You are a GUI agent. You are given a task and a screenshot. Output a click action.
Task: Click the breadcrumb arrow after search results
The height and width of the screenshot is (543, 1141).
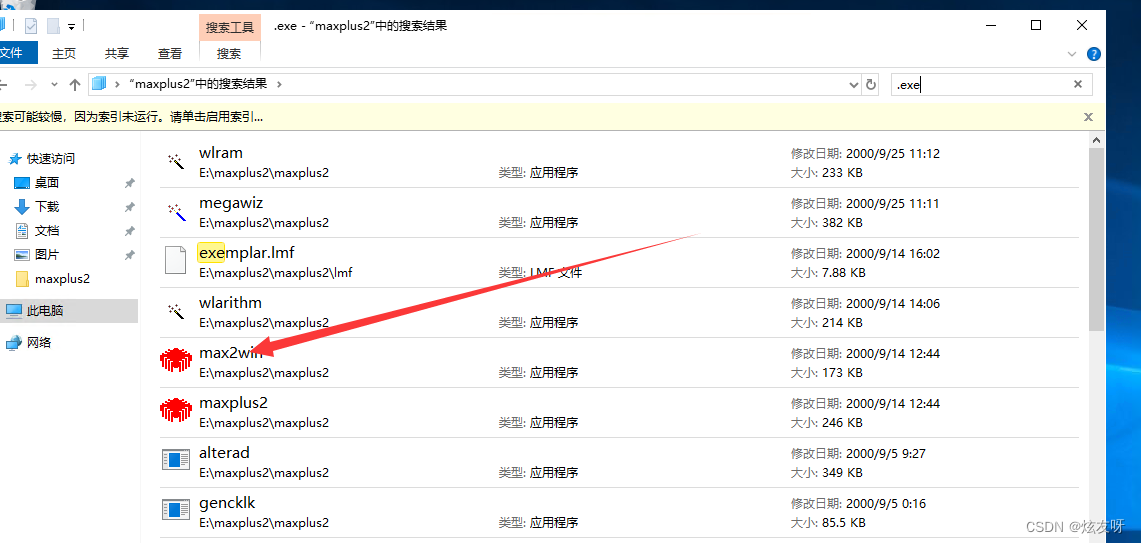pyautogui.click(x=279, y=84)
